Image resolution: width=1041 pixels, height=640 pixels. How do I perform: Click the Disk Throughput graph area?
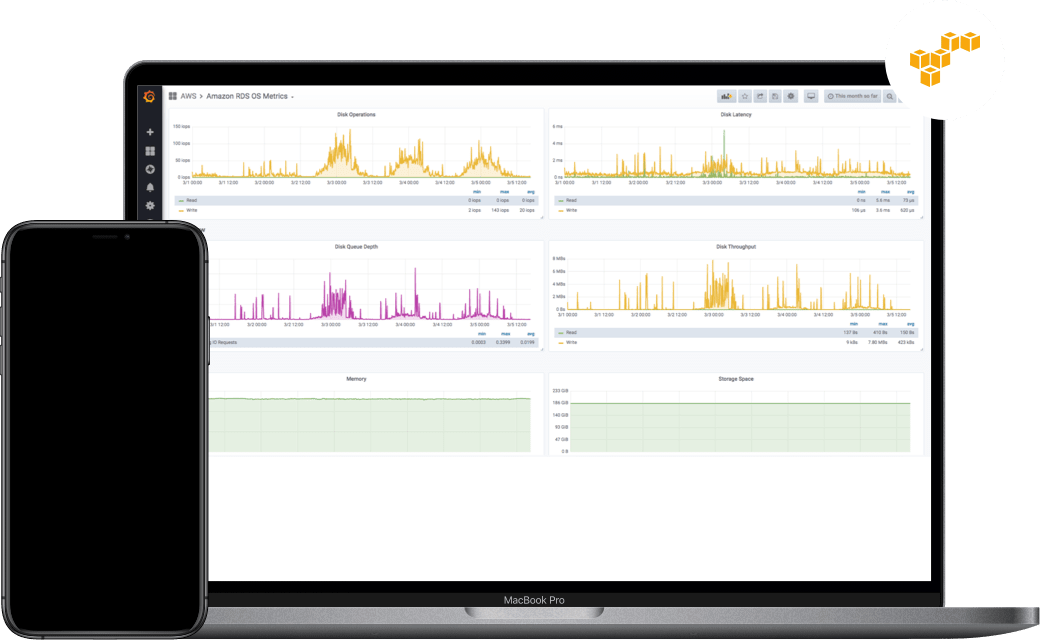737,284
